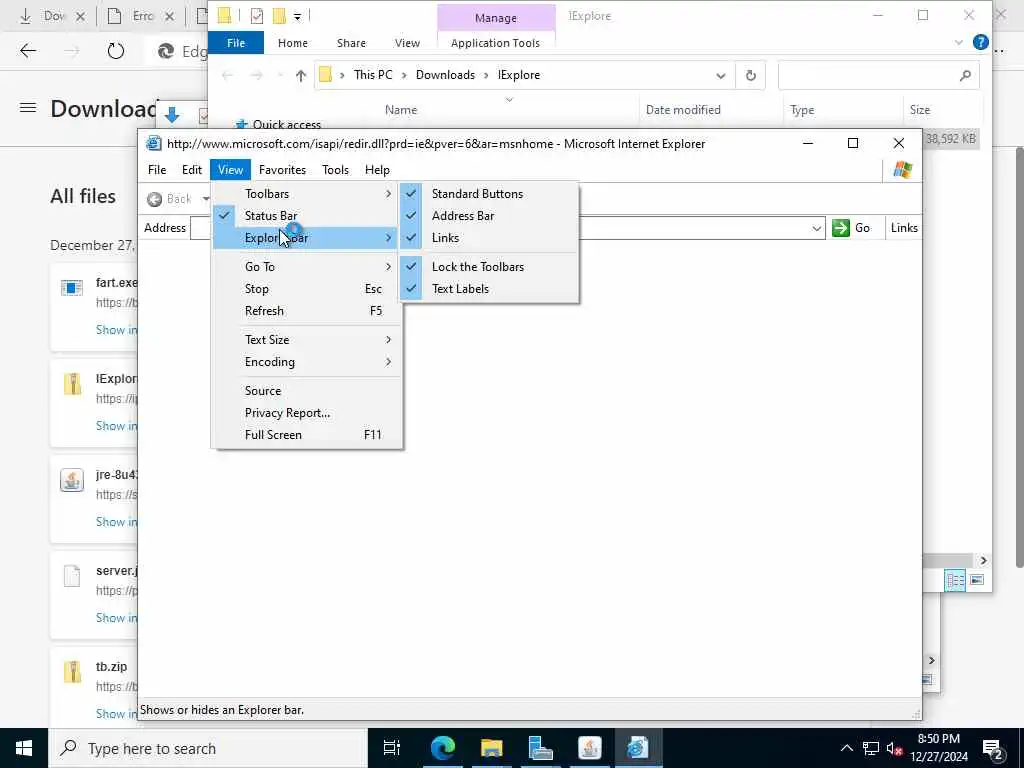The height and width of the screenshot is (768, 1024).
Task: Open the notification center icon
Action: (993, 749)
